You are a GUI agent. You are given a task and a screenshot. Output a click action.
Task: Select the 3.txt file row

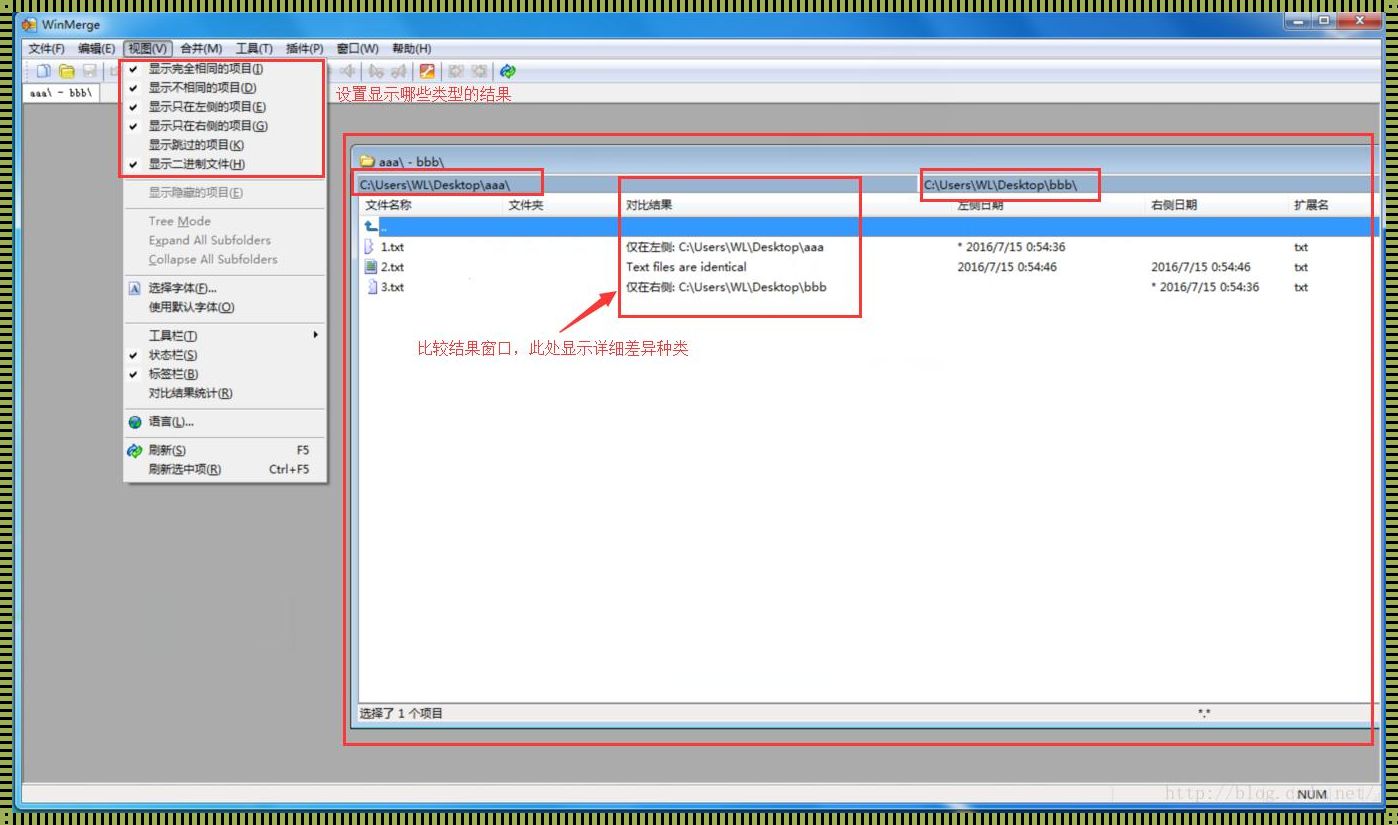868,287
